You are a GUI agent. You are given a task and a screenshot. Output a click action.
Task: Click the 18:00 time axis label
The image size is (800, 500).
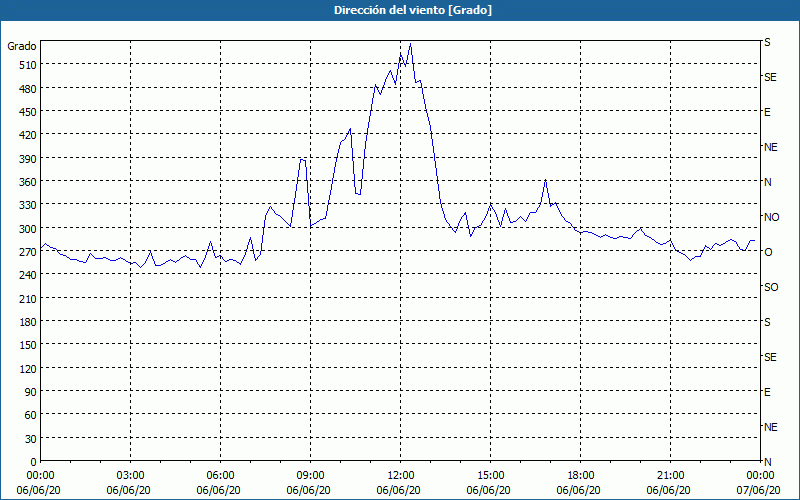[581, 476]
